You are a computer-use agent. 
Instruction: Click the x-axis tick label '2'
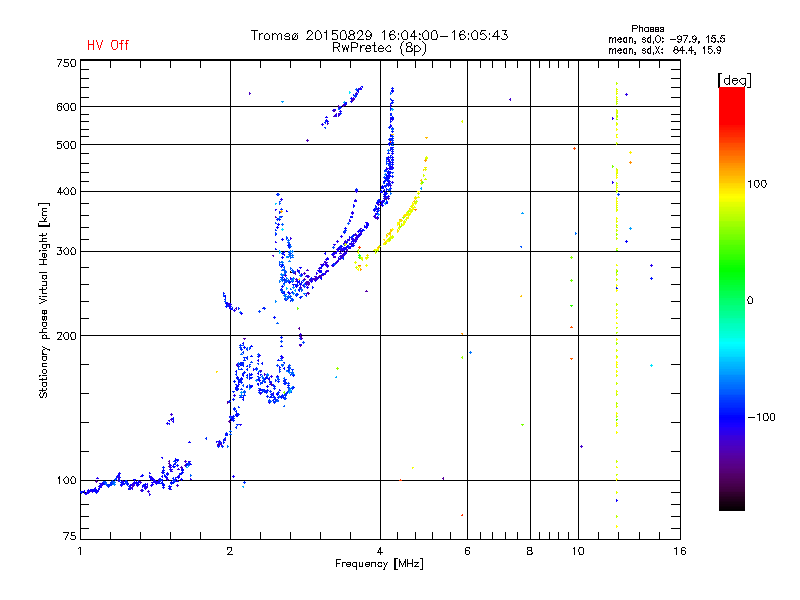pyautogui.click(x=230, y=551)
